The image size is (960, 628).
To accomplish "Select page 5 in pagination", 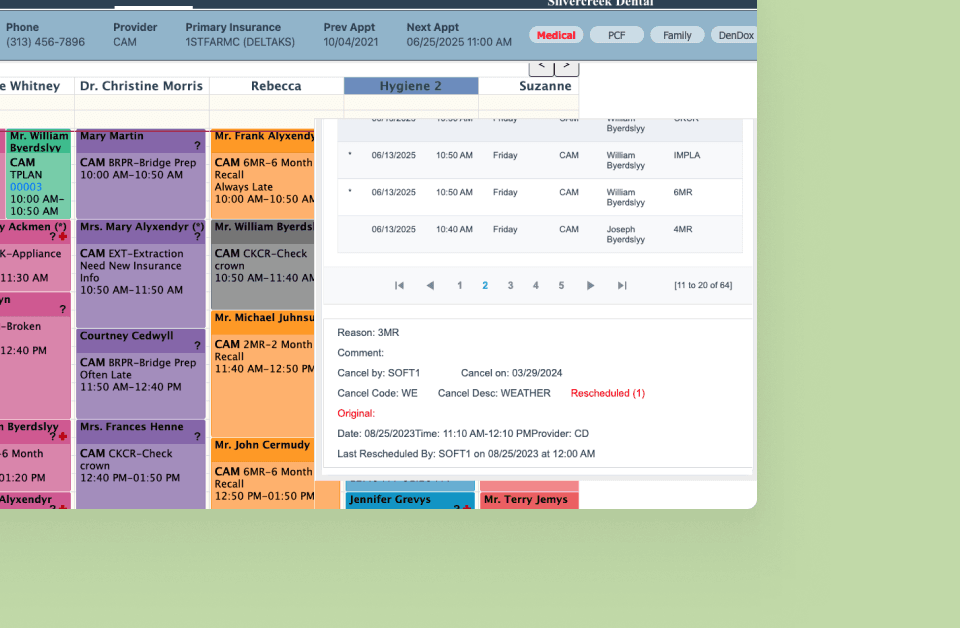I will coord(561,286).
